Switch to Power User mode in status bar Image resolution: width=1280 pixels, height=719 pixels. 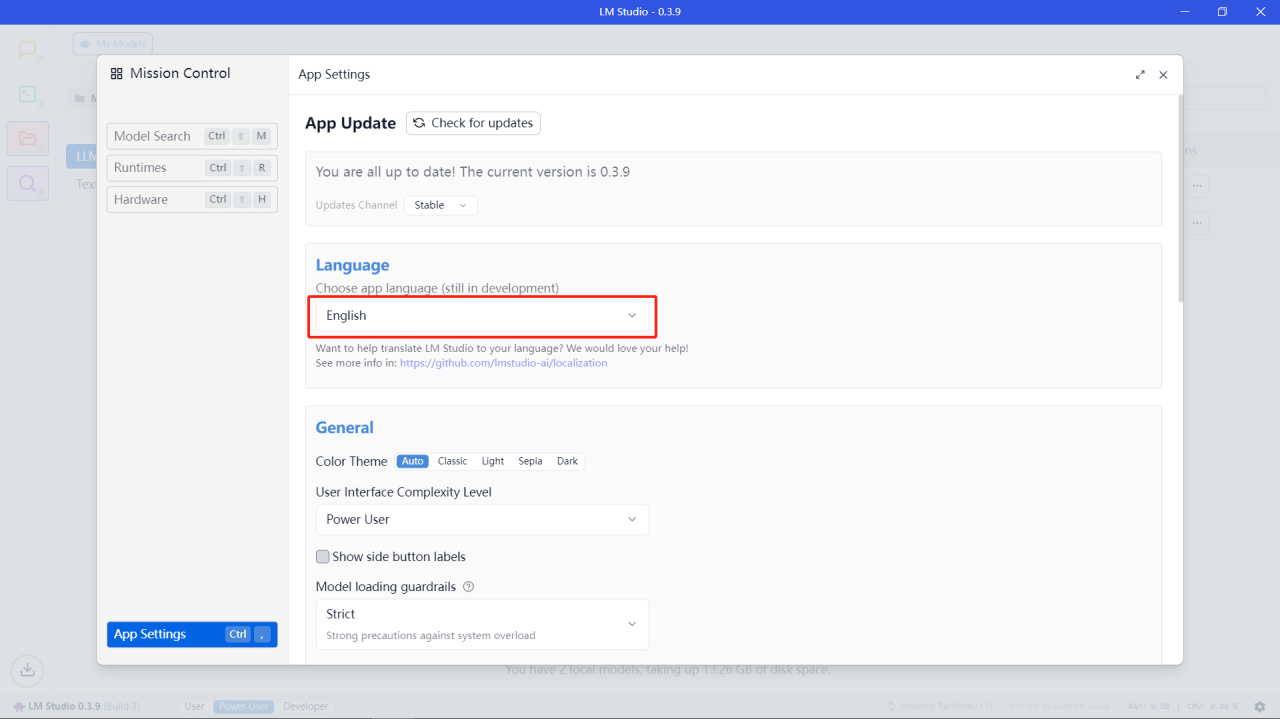click(x=244, y=706)
